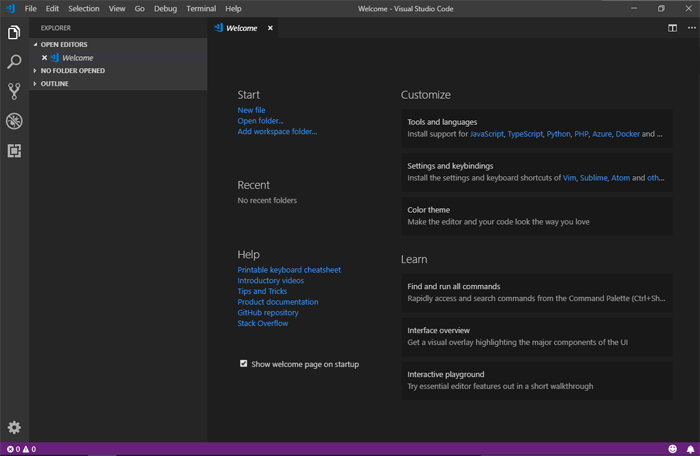Screen dimensions: 700x456
Task: Click the smiley feedback icon
Action: pos(672,450)
